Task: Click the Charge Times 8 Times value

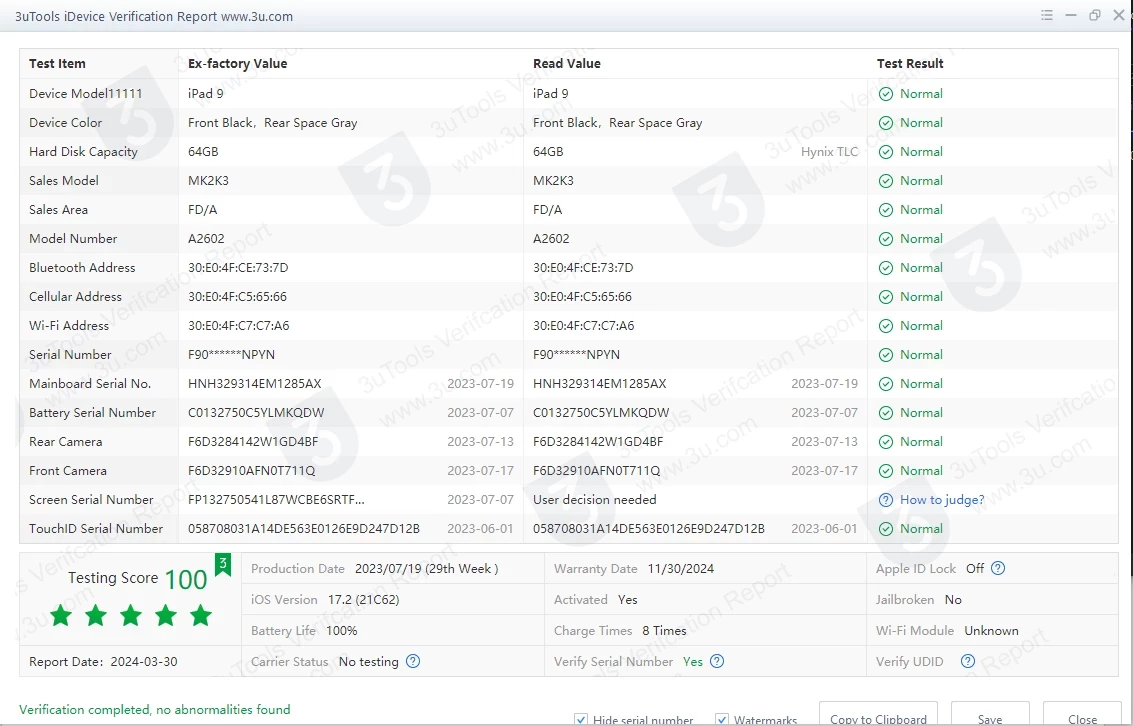Action: pos(664,631)
